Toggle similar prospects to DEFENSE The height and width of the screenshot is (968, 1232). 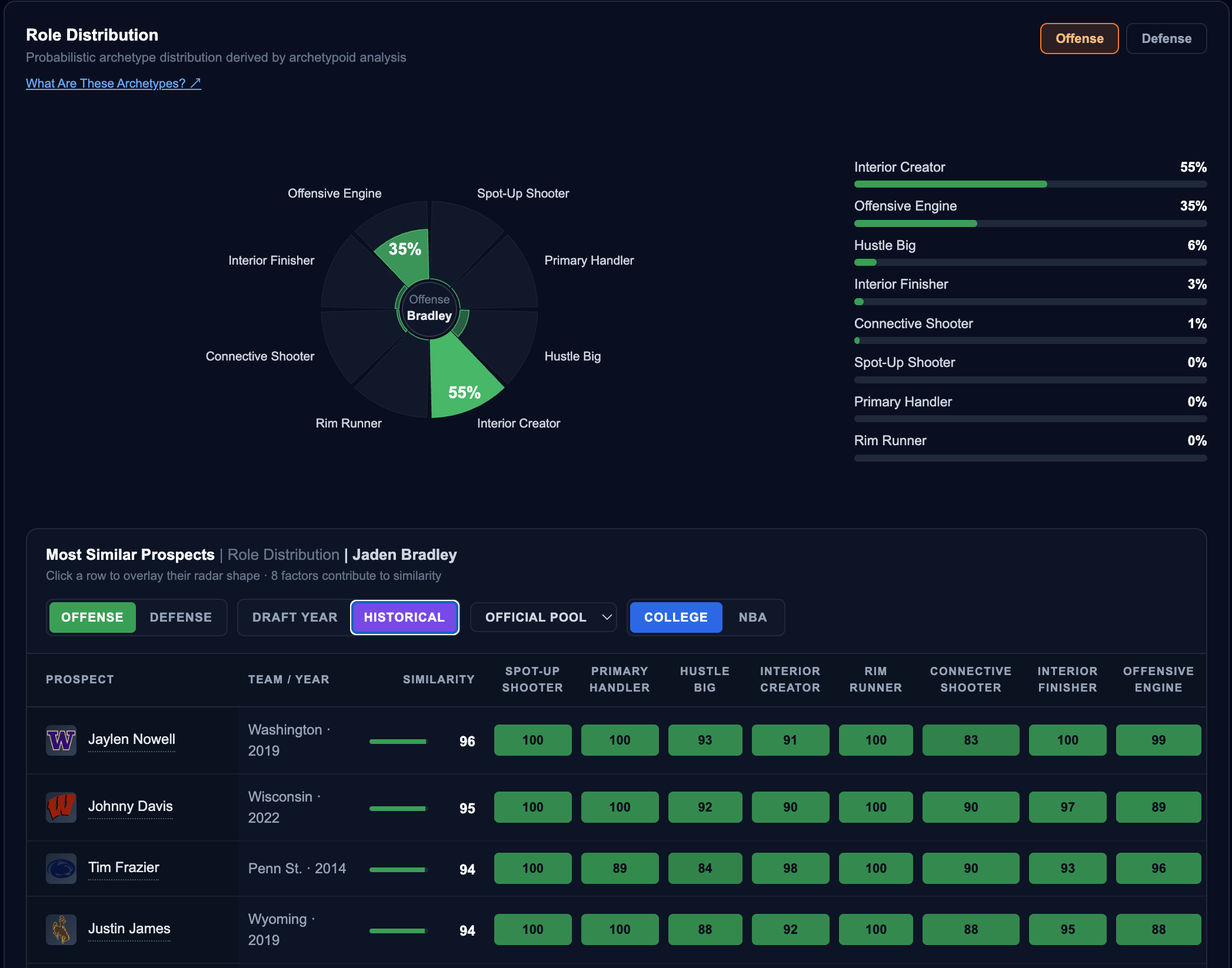pyautogui.click(x=181, y=617)
